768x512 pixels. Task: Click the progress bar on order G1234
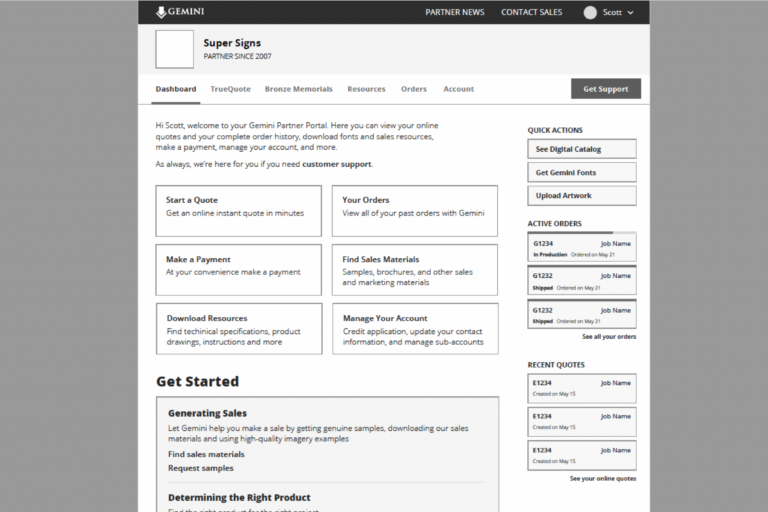point(582,233)
